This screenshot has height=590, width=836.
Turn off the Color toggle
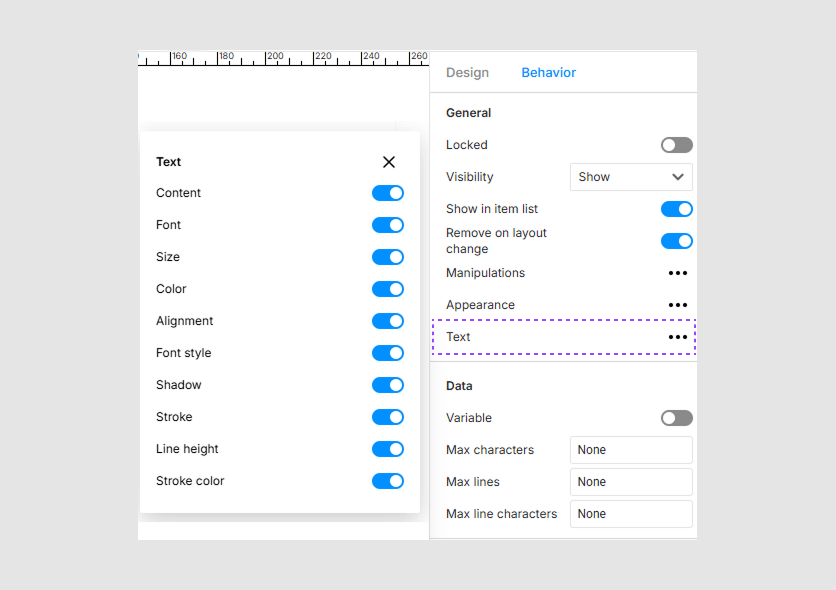pos(388,289)
